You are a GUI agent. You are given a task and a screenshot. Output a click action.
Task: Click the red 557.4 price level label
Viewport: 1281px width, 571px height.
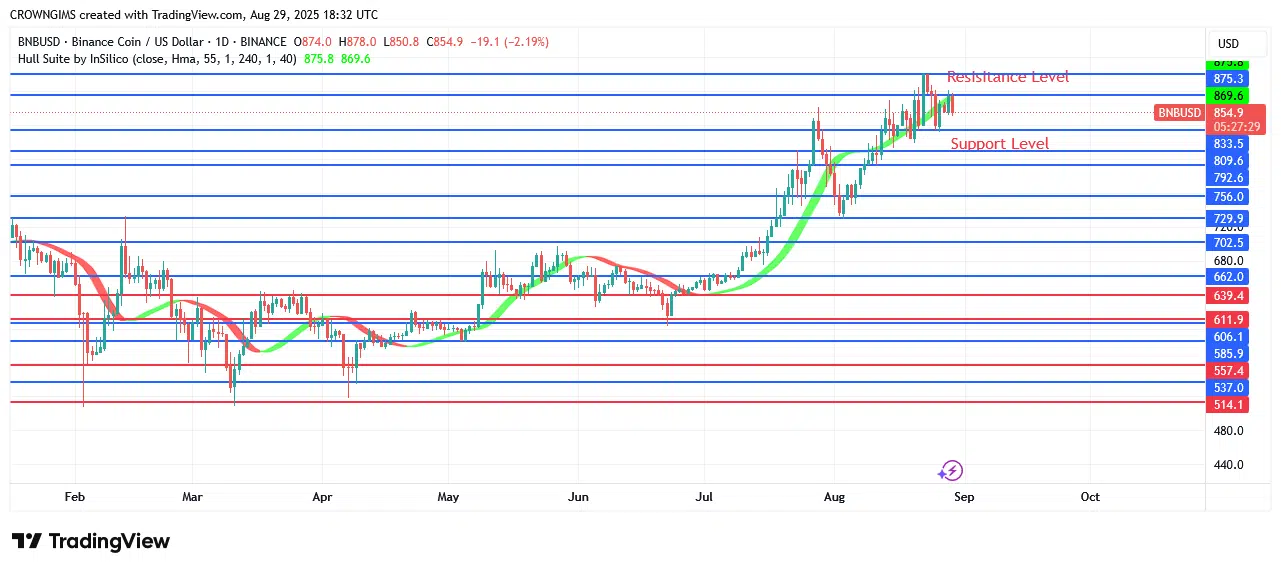(x=1227, y=370)
